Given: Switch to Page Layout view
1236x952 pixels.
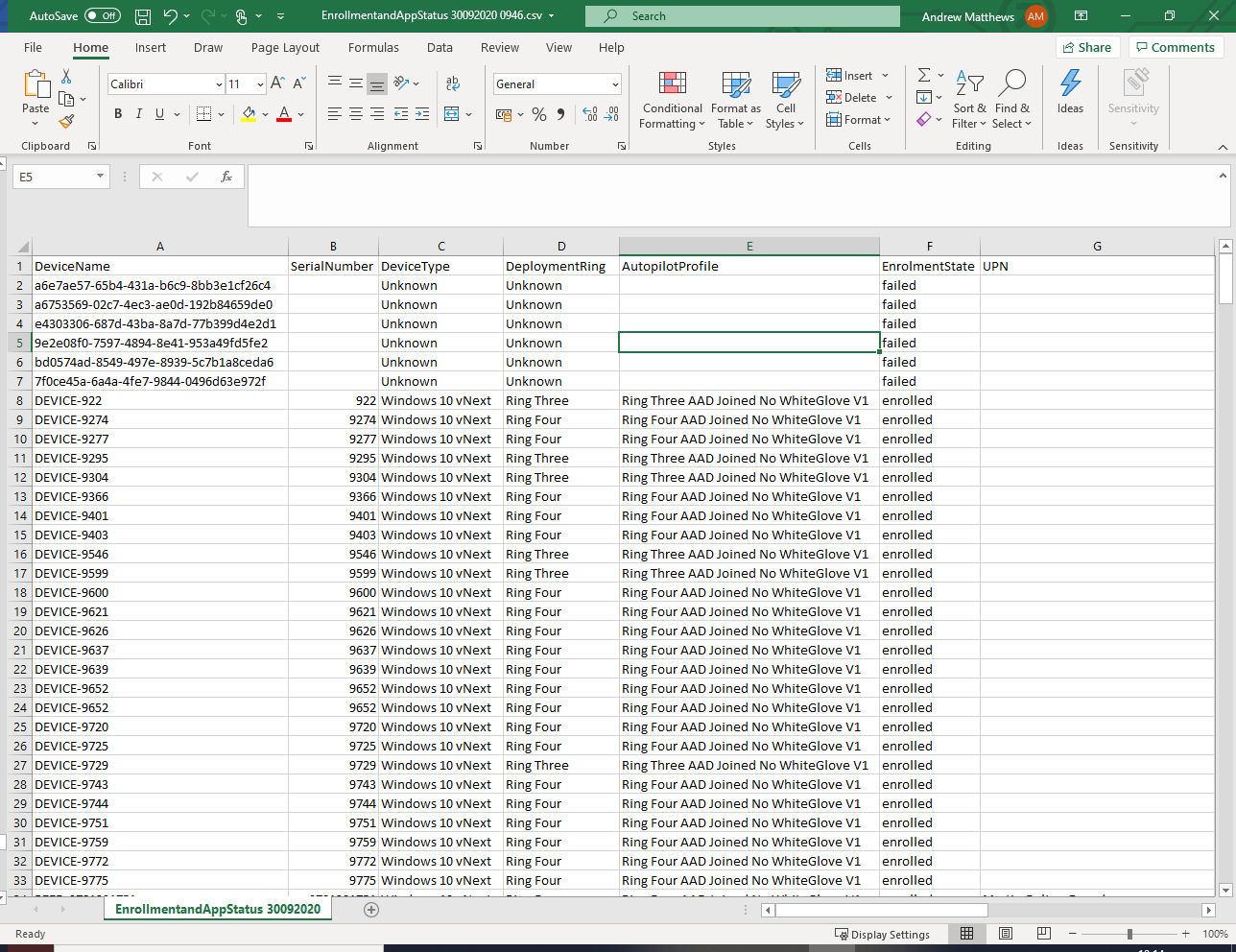Looking at the screenshot, I should 1006,934.
